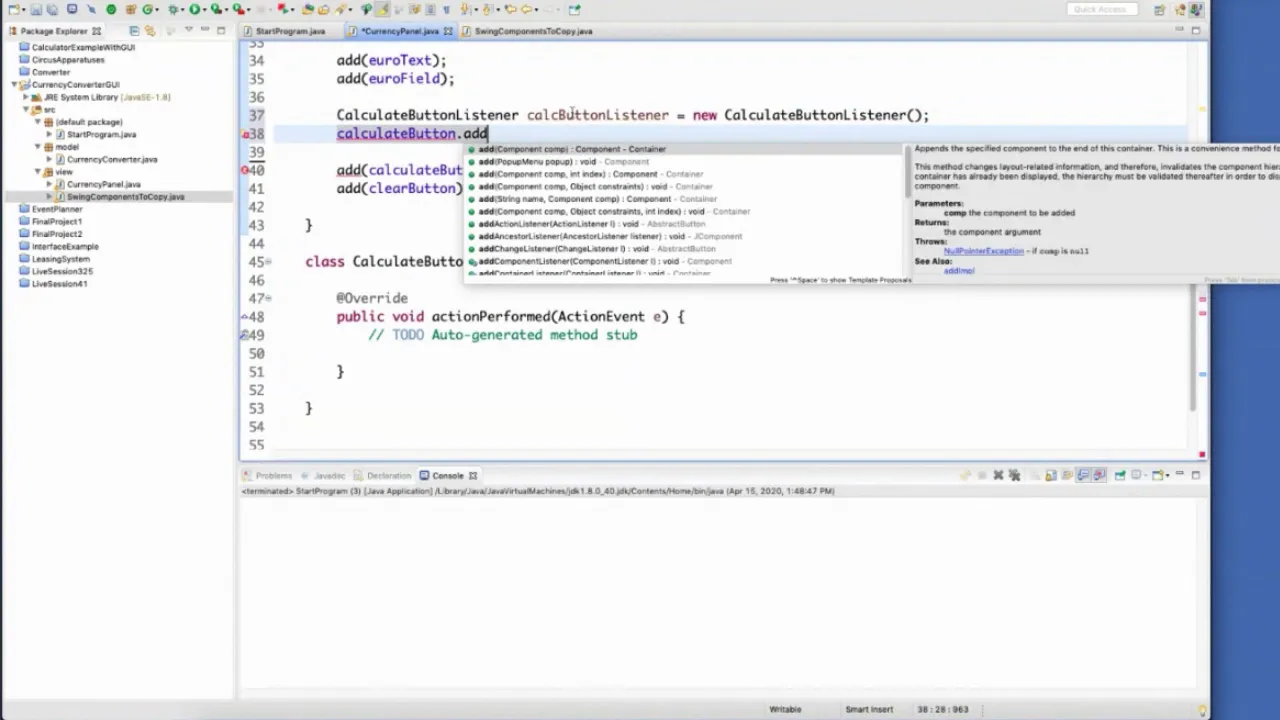The height and width of the screenshot is (720, 1280).
Task: Click the Quick Access search field
Action: click(x=1100, y=10)
